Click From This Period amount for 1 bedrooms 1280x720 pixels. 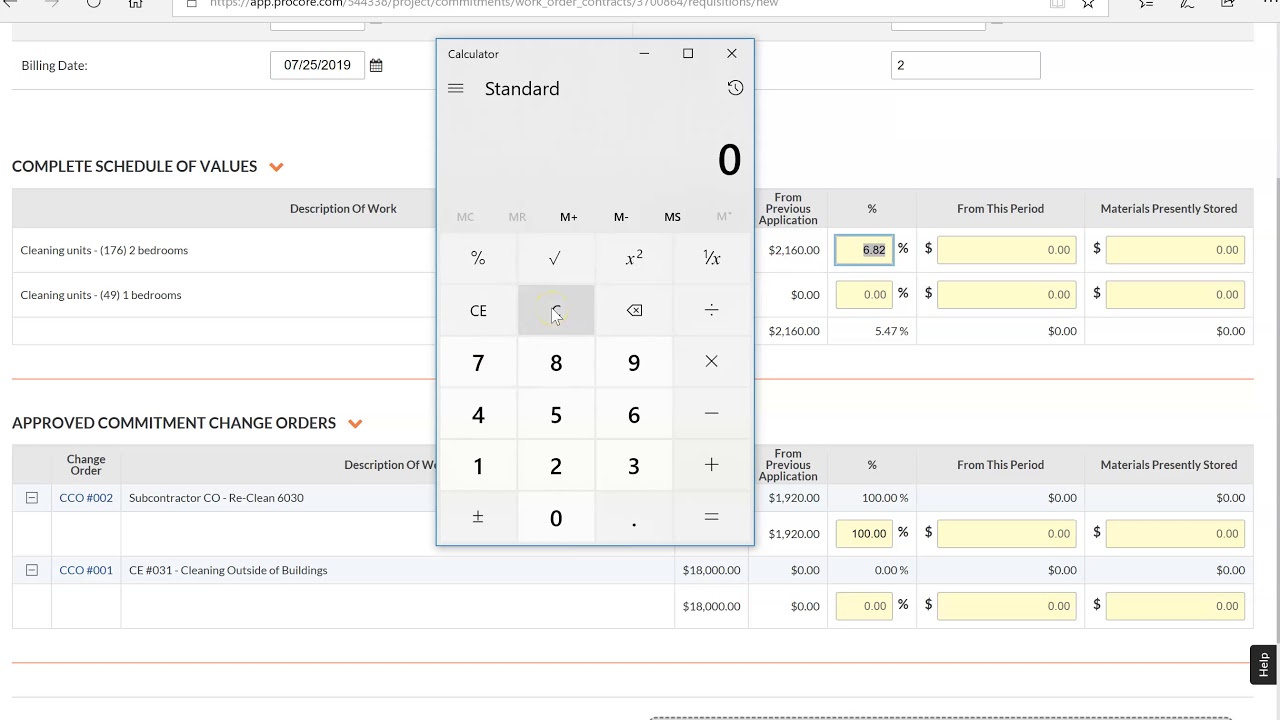pos(1007,294)
